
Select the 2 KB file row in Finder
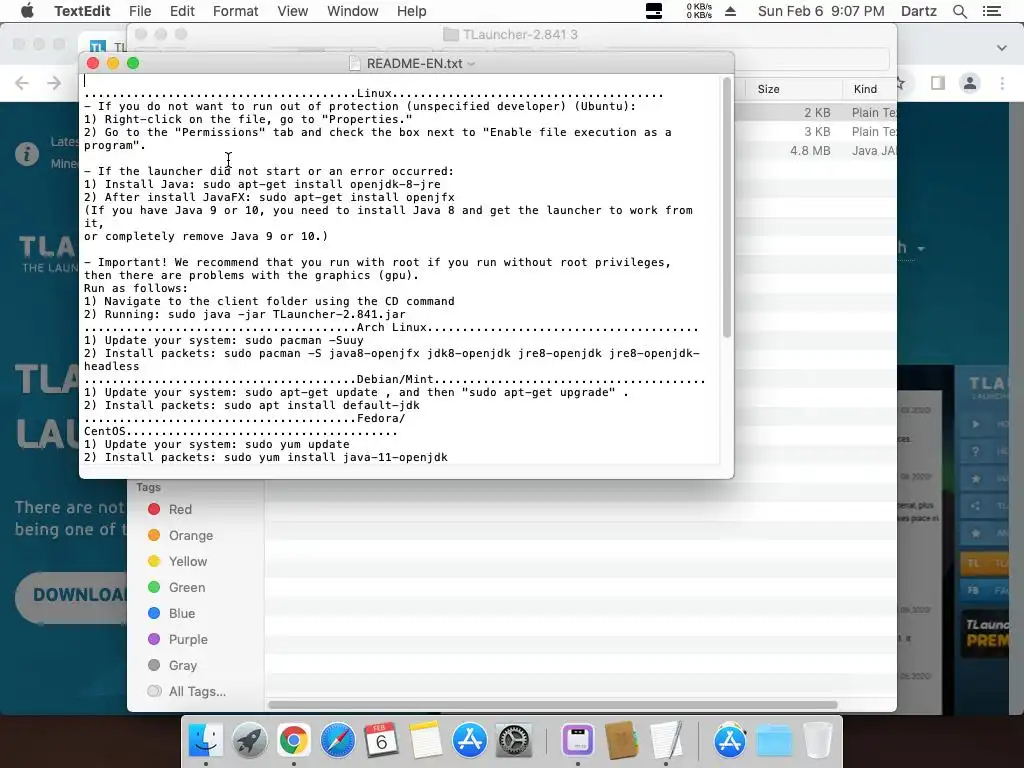pyautogui.click(x=815, y=112)
